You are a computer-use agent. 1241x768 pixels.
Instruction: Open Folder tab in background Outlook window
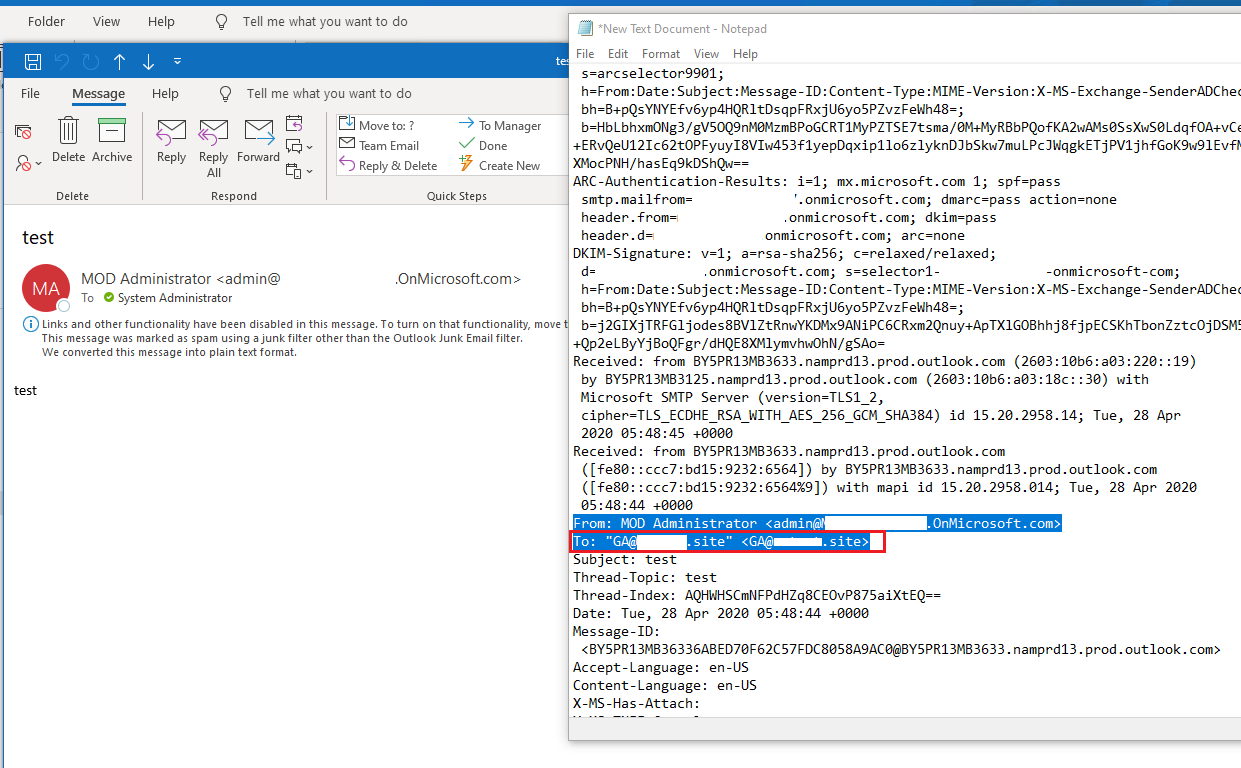(x=46, y=21)
